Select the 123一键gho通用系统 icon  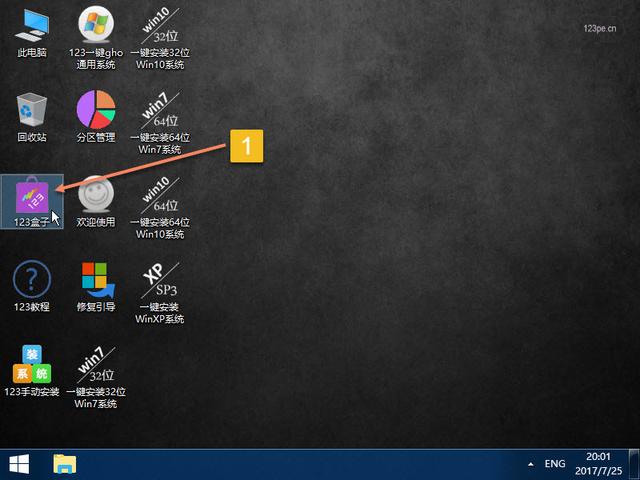point(96,38)
